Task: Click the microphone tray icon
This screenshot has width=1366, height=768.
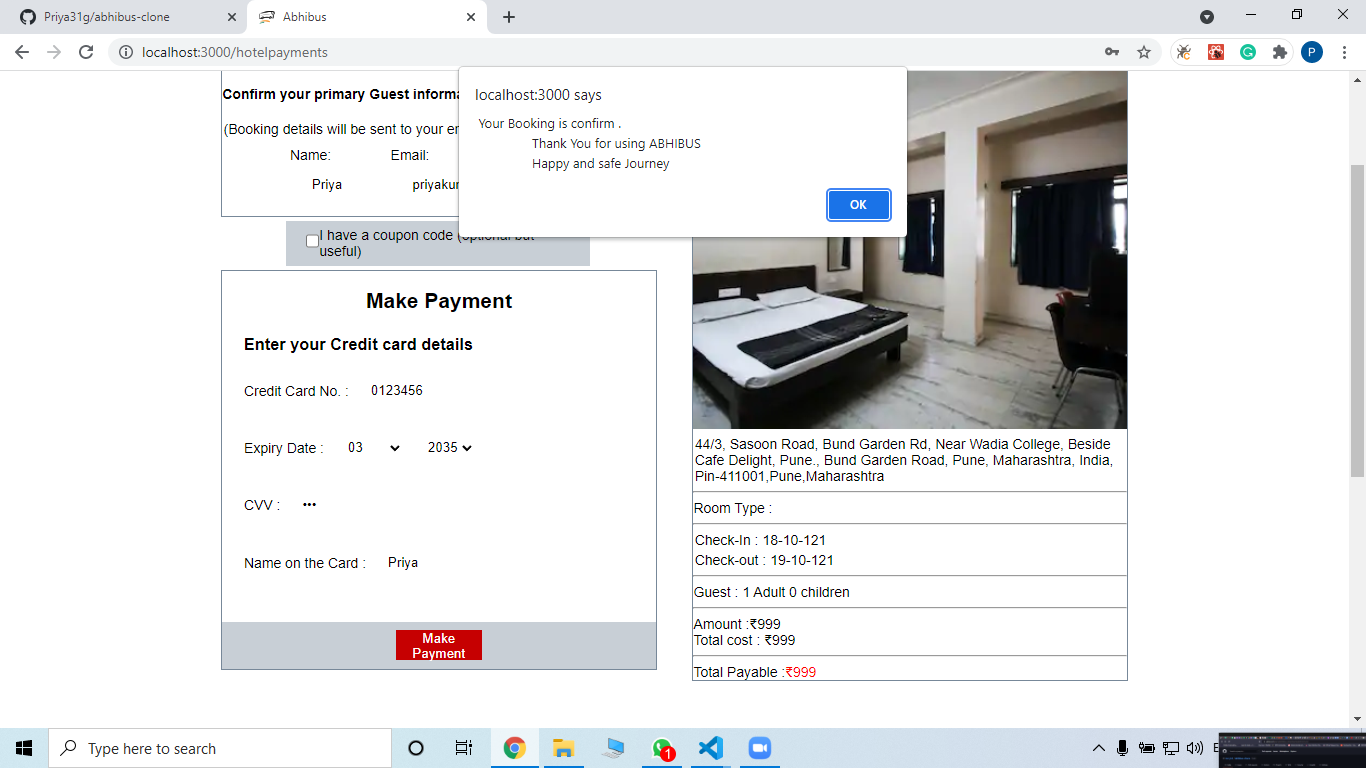Action: pos(1122,748)
